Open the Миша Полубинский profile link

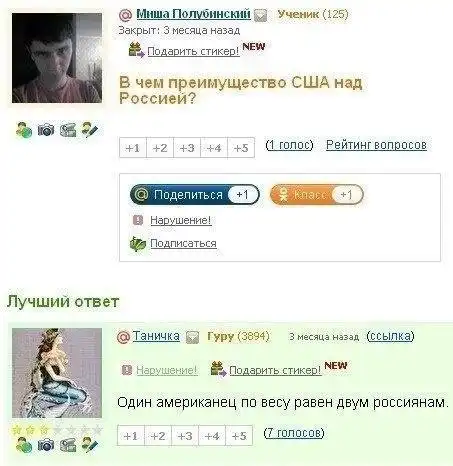point(193,14)
